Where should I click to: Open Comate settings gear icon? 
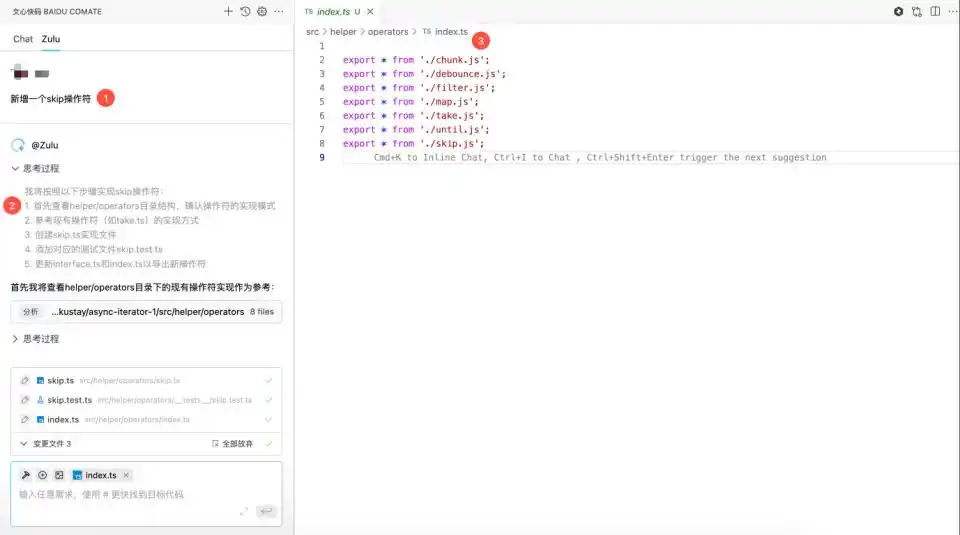[262, 12]
